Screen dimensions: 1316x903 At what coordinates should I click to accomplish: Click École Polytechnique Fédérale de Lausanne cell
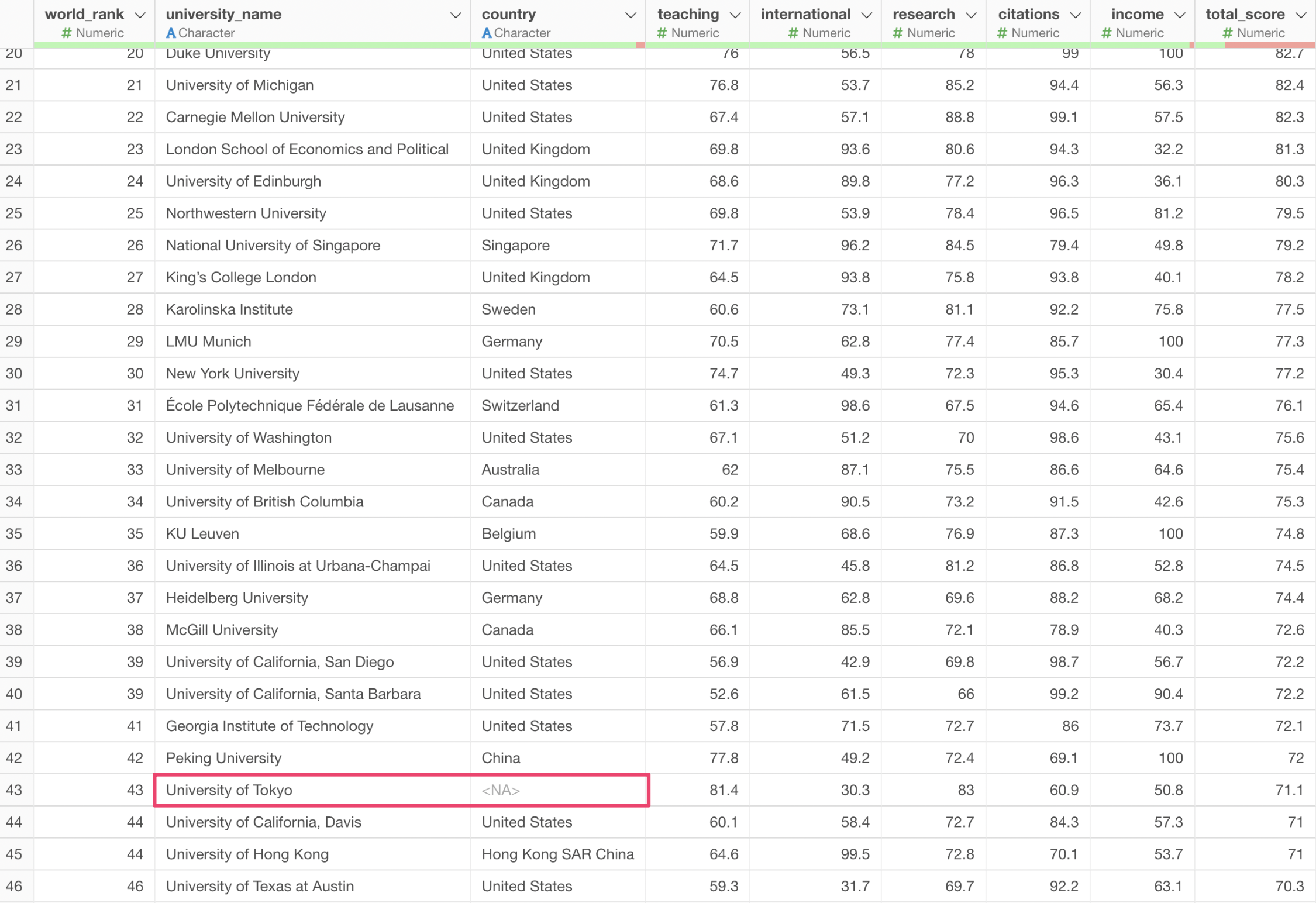pyautogui.click(x=312, y=406)
